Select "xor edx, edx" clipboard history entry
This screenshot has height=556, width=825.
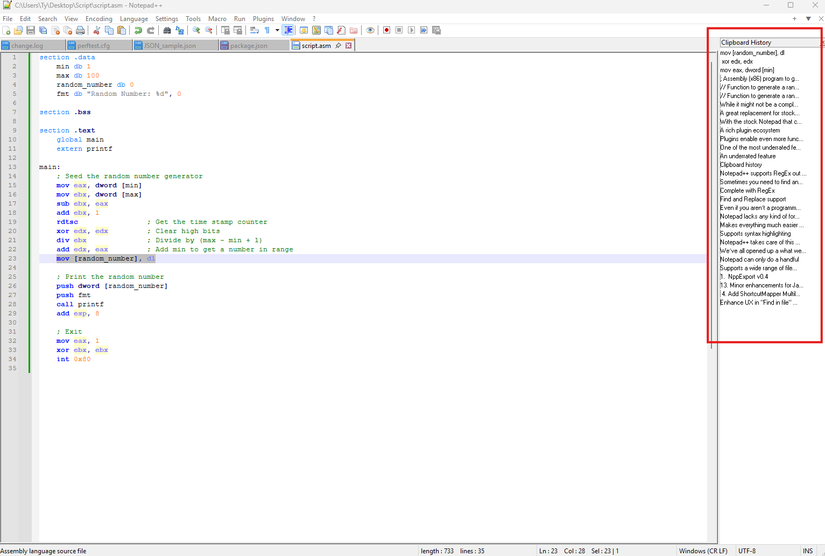click(737, 61)
